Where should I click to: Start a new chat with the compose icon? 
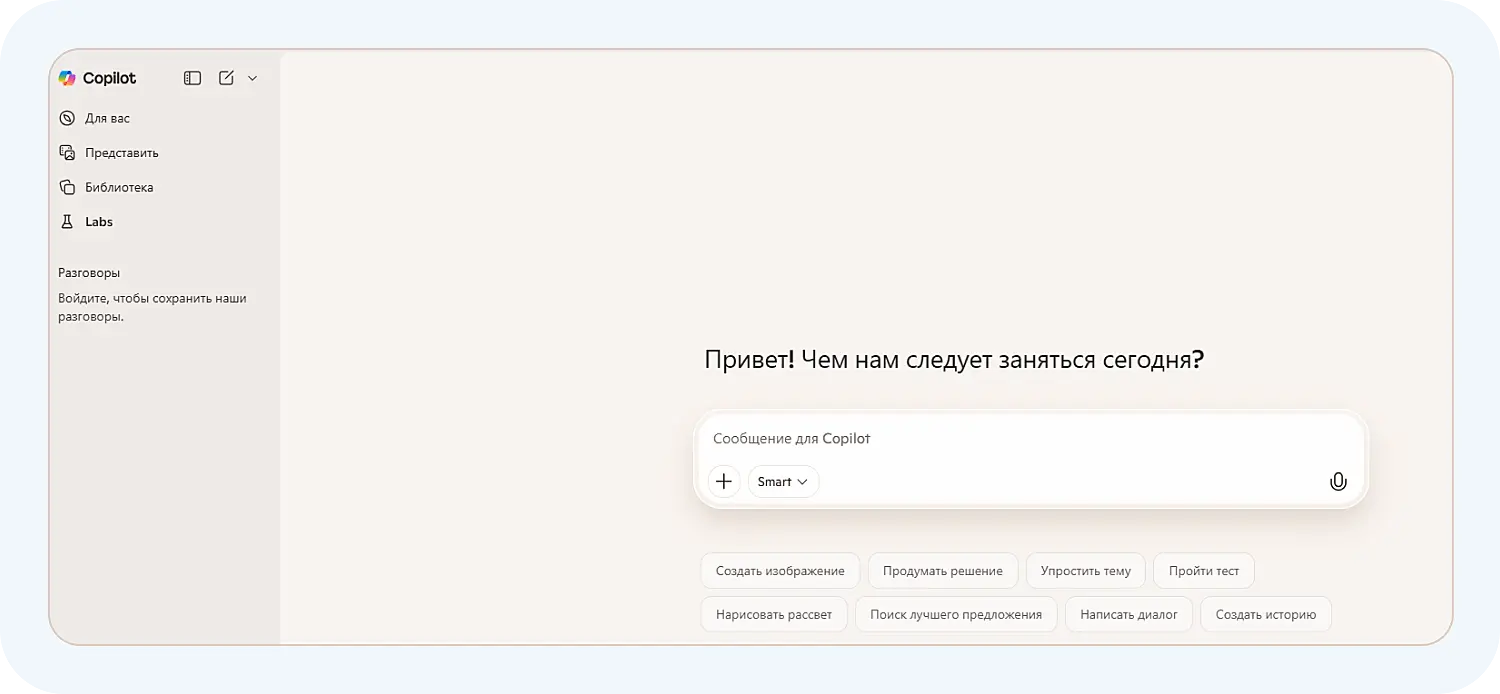(227, 77)
